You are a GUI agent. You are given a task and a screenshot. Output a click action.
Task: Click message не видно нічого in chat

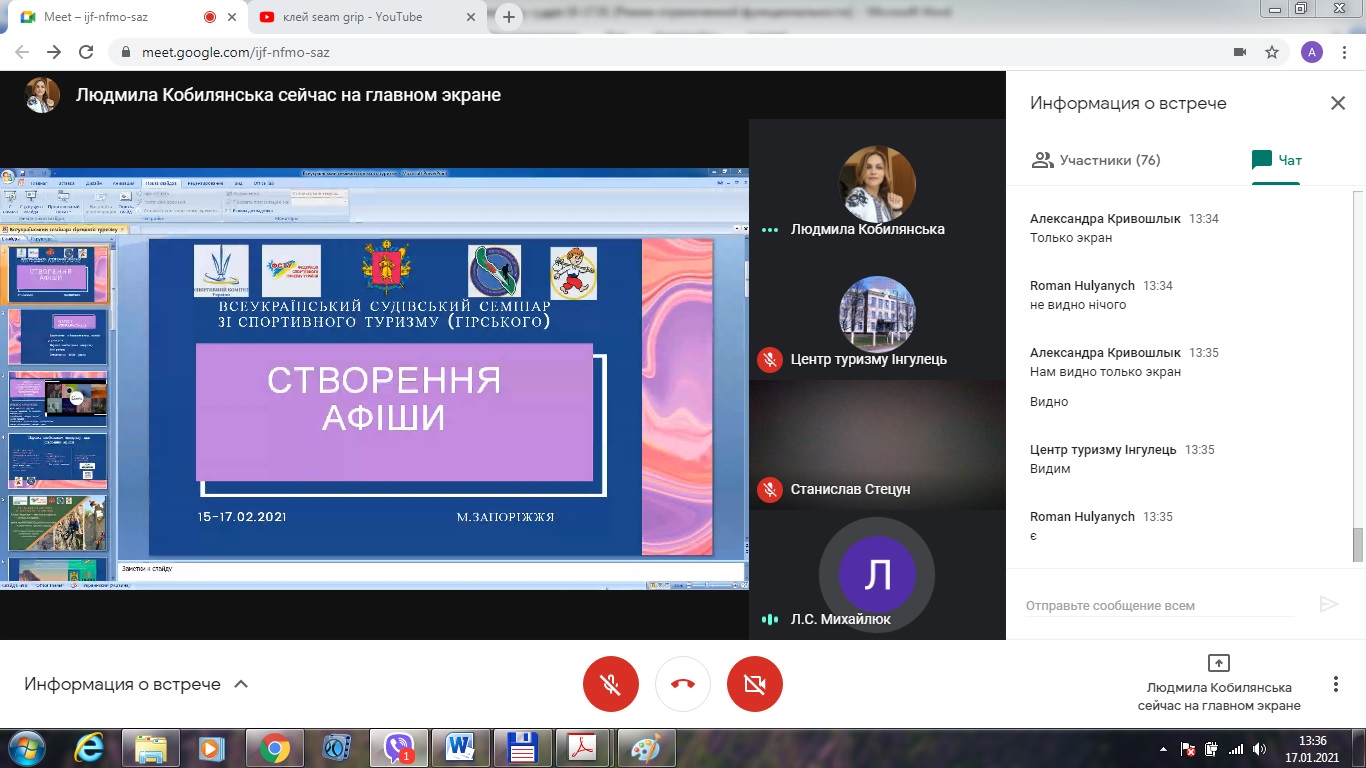[1078, 305]
